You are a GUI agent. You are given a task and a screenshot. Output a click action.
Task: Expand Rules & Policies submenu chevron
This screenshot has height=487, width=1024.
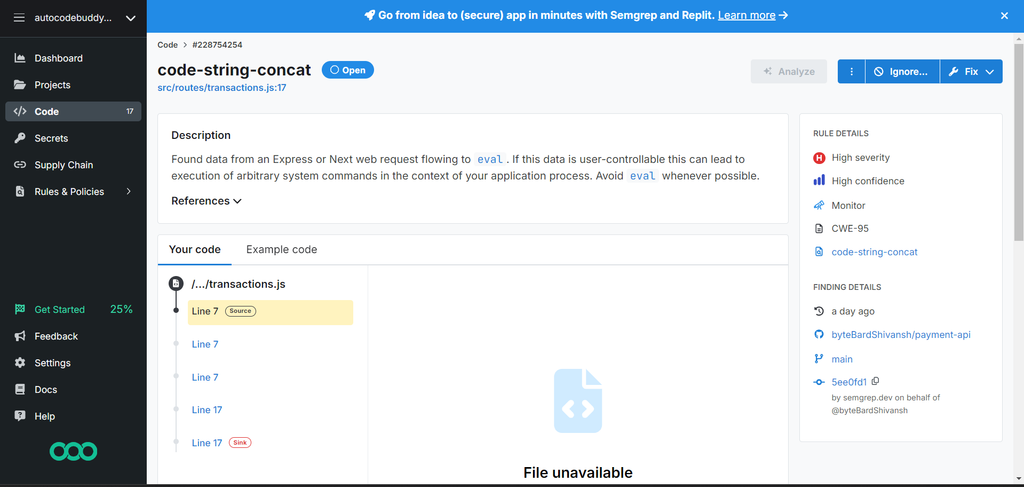pyautogui.click(x=129, y=191)
